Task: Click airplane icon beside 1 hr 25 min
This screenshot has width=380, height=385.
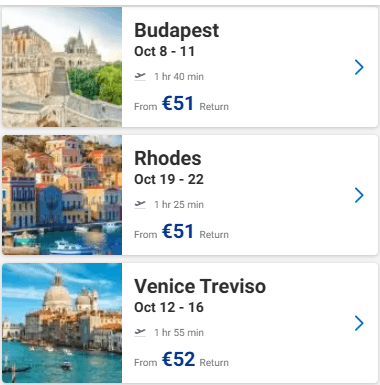Action: (x=140, y=204)
